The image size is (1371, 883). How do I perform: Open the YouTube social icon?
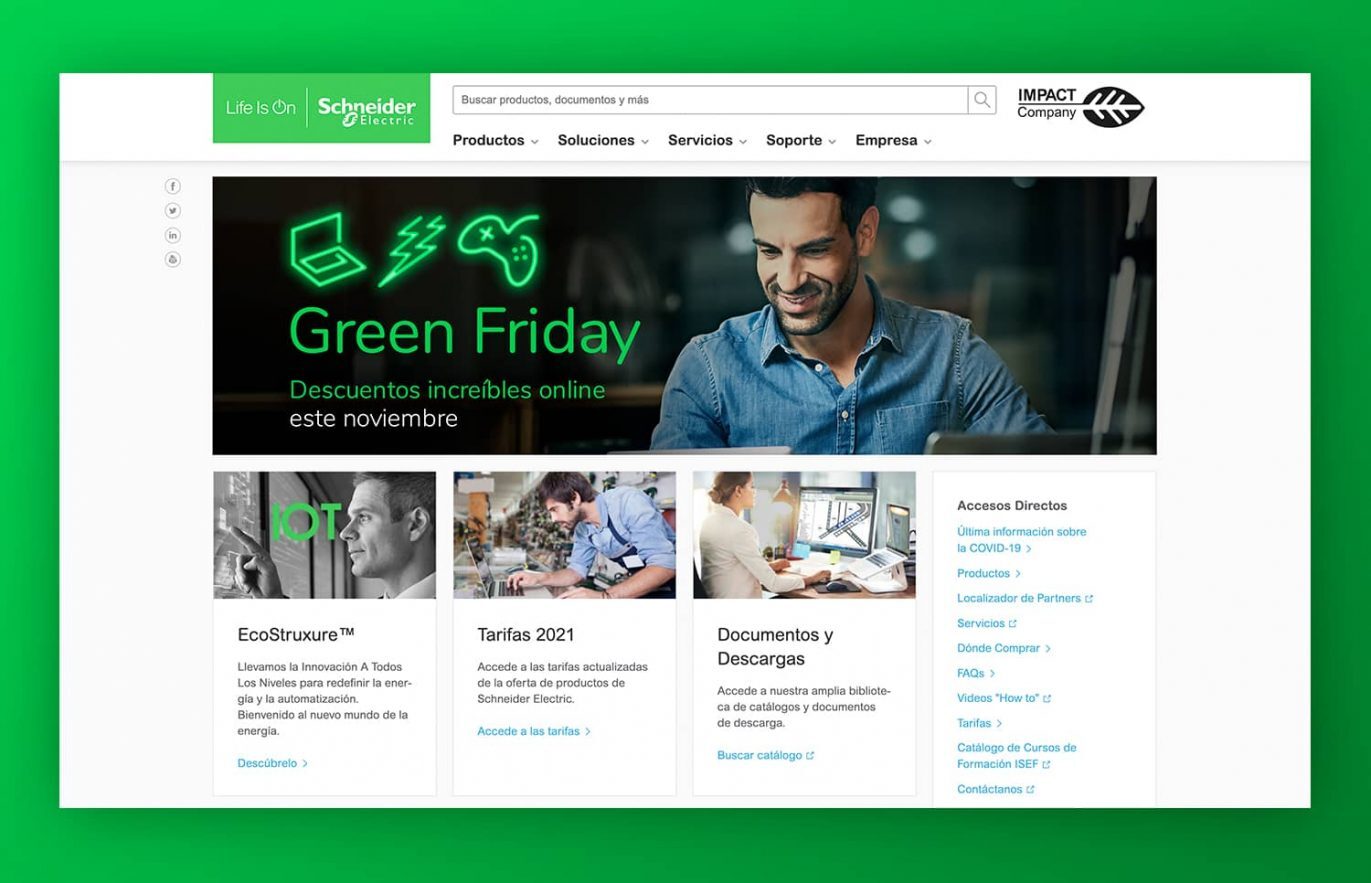tap(173, 259)
